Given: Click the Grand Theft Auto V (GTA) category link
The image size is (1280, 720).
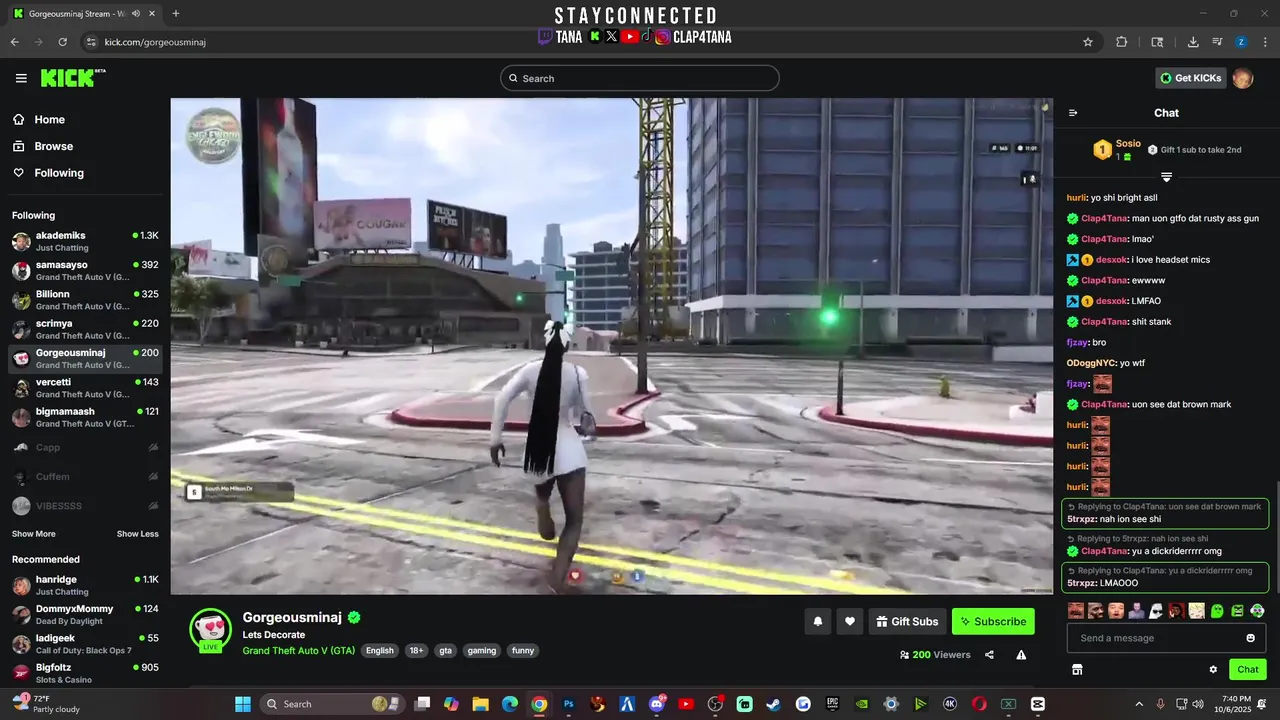Looking at the screenshot, I should pos(298,650).
